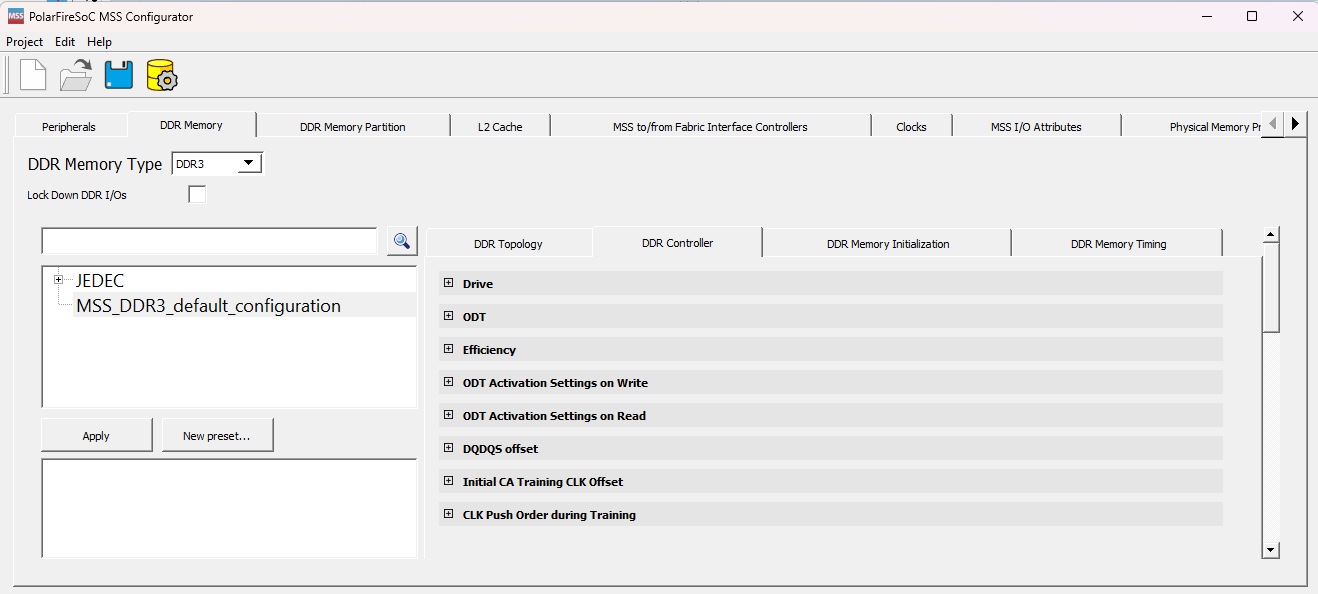Viewport: 1318px width, 594px height.
Task: Open the Project menu
Action: click(x=25, y=42)
